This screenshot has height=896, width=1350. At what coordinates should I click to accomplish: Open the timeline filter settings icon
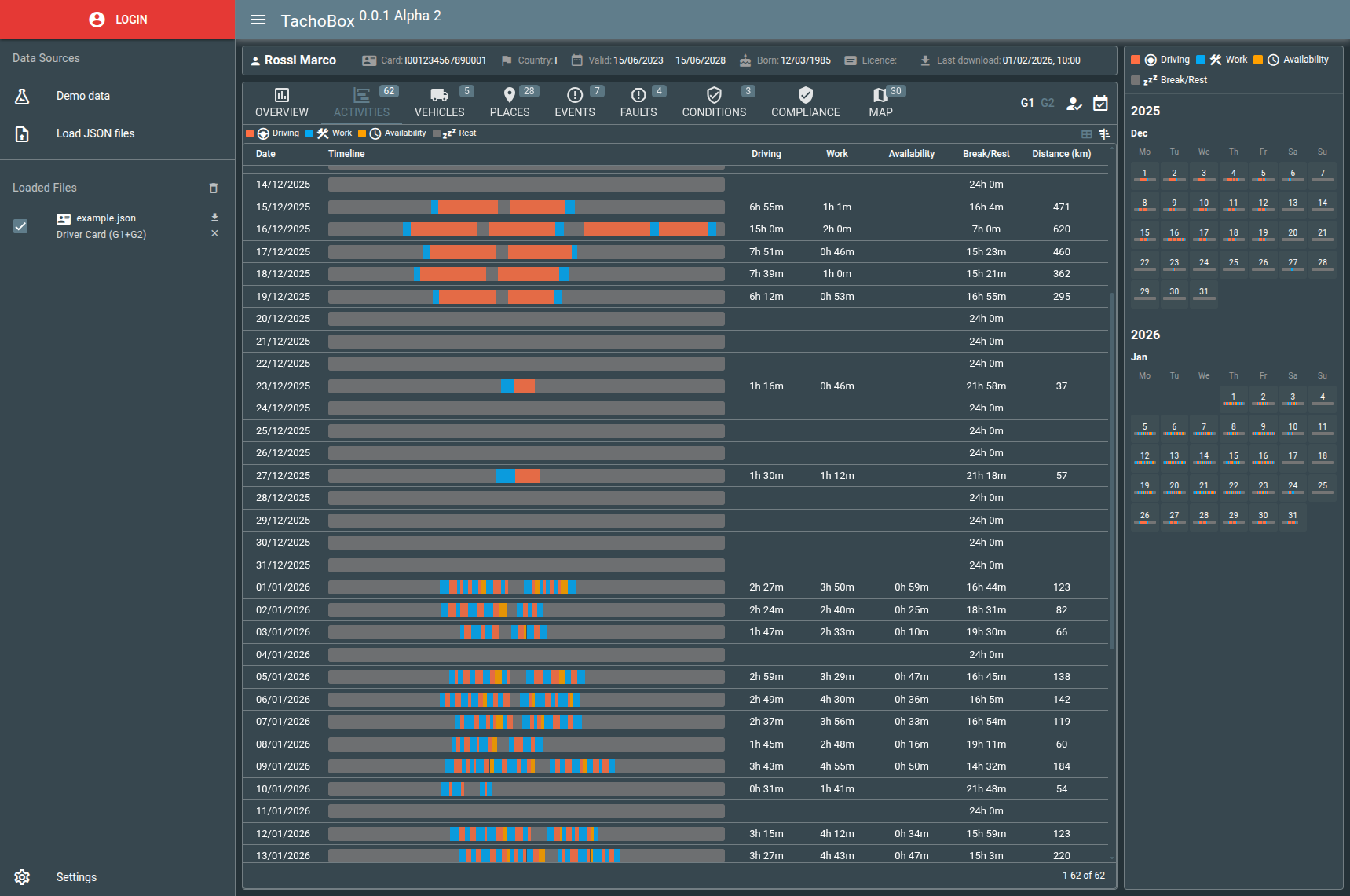[1104, 134]
